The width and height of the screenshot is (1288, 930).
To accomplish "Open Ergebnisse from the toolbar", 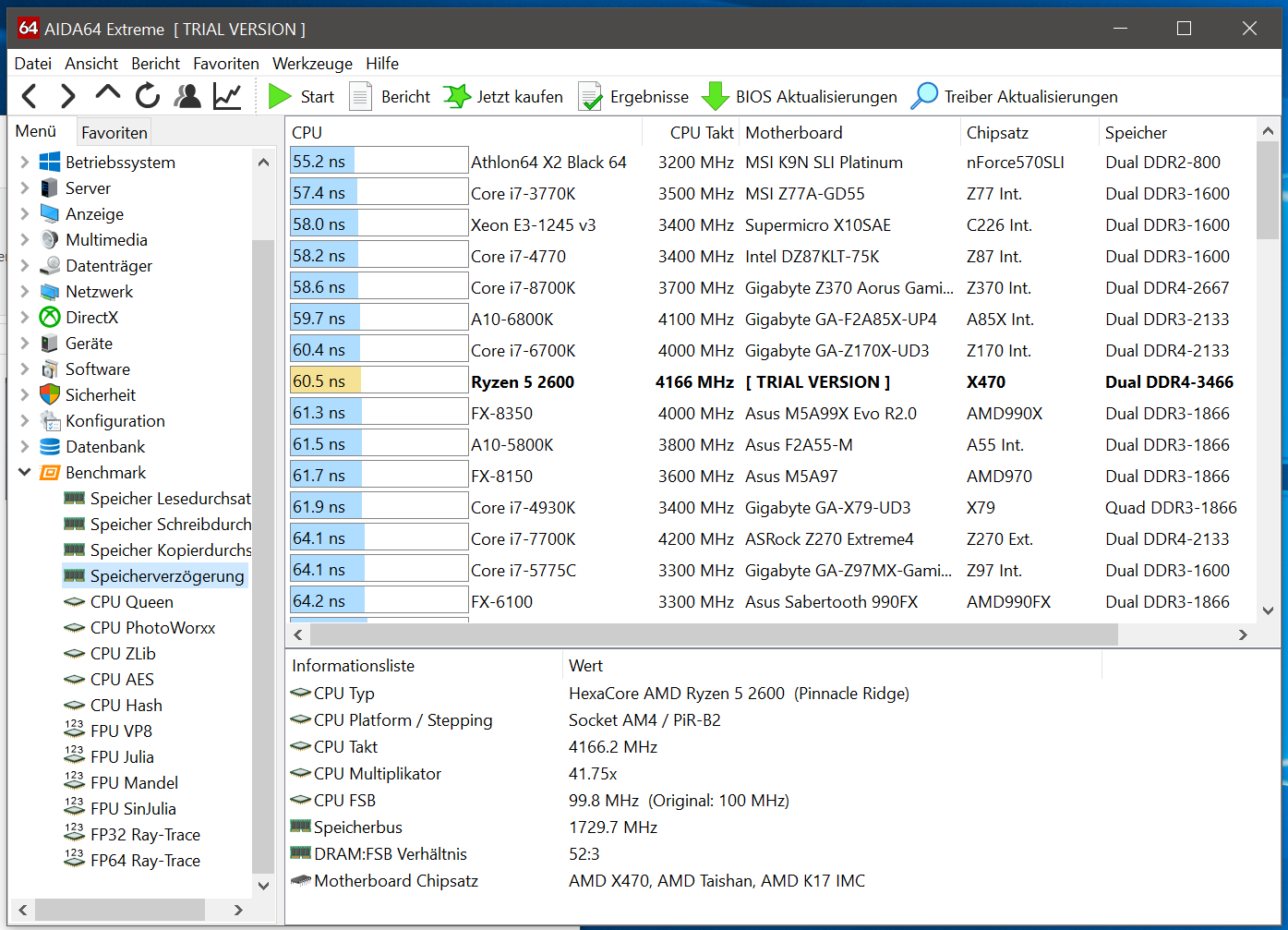I will point(633,96).
